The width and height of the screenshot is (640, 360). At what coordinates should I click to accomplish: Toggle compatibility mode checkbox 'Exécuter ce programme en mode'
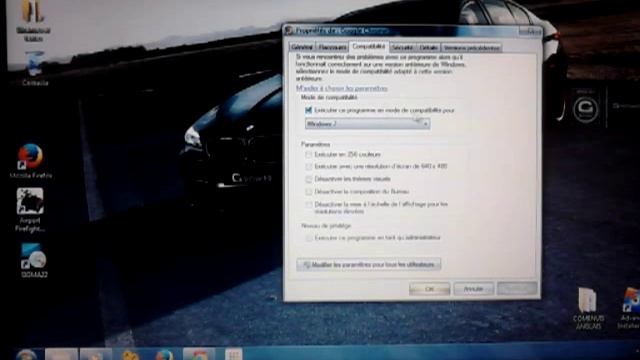[x=309, y=110]
